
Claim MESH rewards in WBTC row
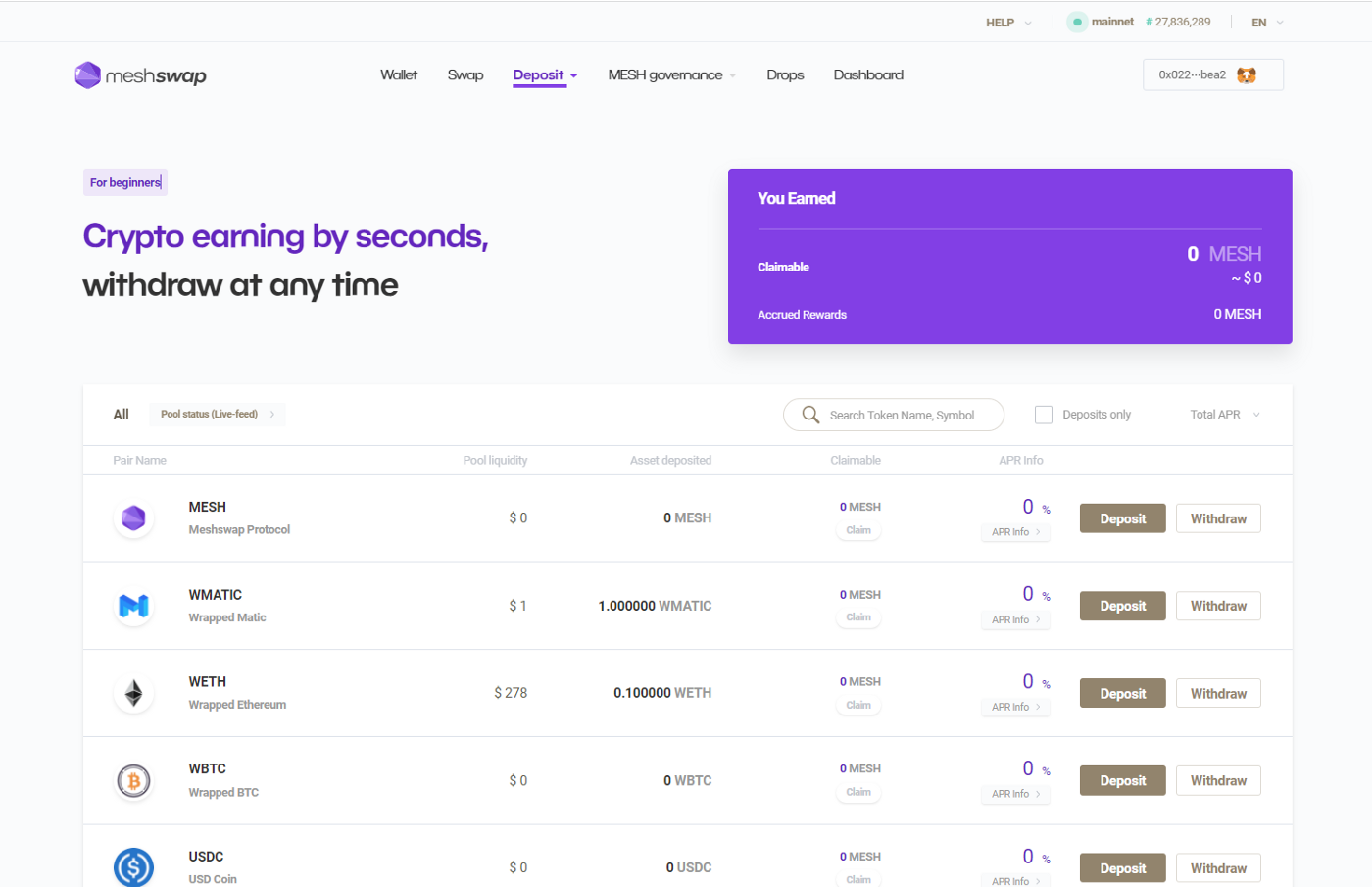point(858,792)
